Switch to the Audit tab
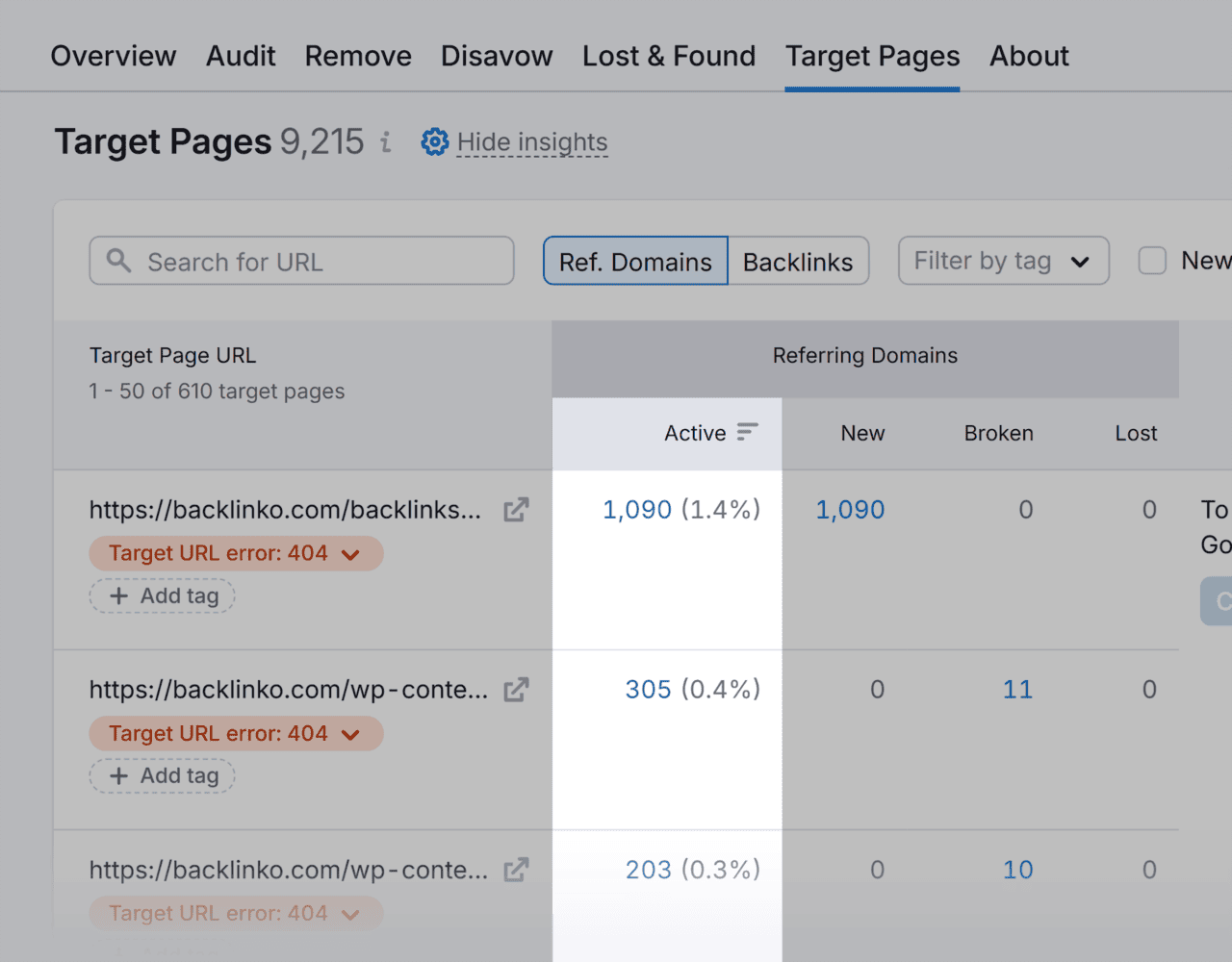 pyautogui.click(x=240, y=56)
